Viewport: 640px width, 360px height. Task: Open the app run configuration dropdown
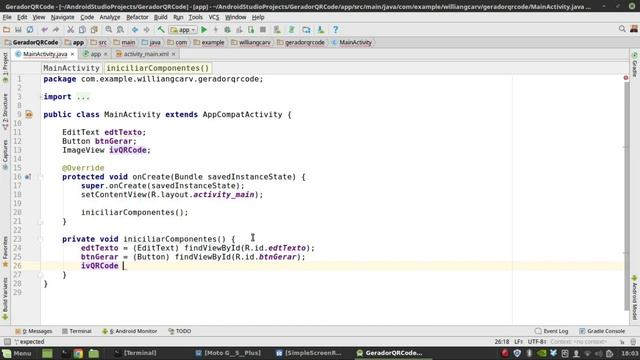183,29
